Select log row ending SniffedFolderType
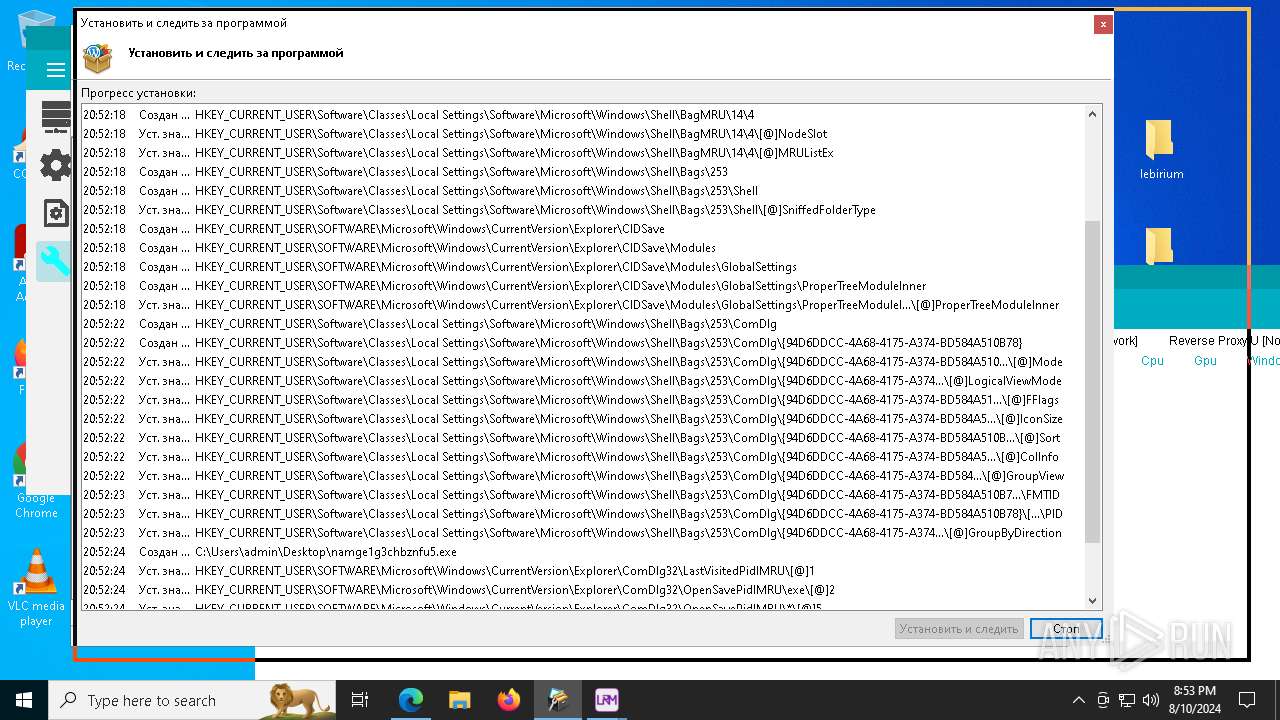This screenshot has width=1280, height=720. pos(583,210)
